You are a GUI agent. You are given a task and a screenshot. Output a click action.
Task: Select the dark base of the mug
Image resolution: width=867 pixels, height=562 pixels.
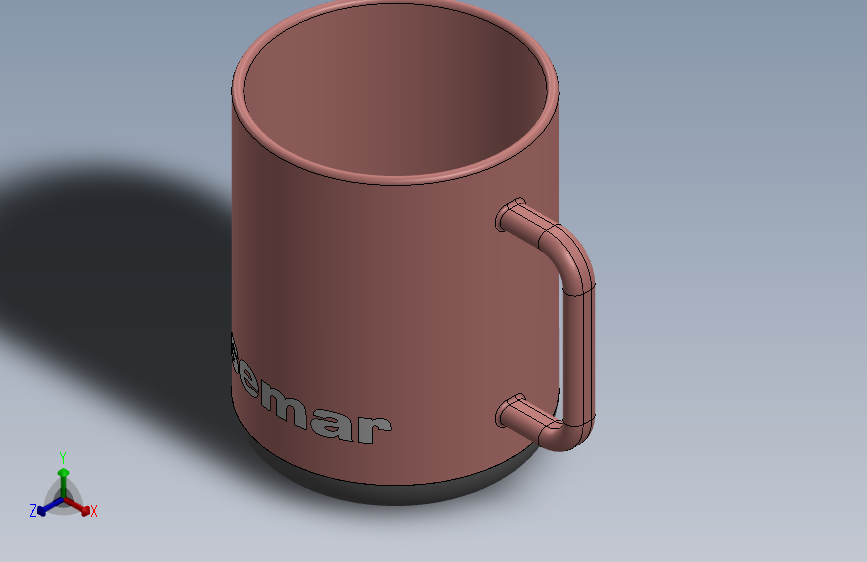[x=395, y=495]
